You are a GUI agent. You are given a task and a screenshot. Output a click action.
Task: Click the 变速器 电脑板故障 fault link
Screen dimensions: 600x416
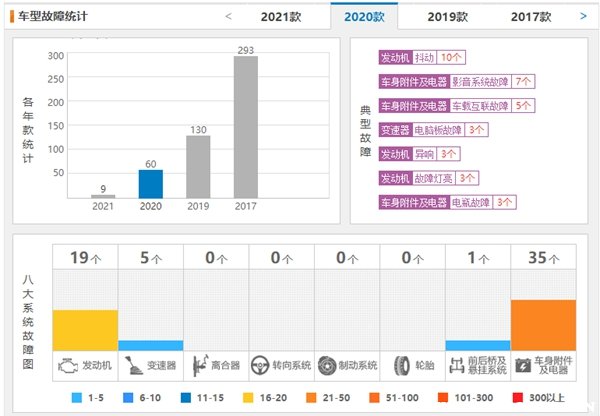click(434, 130)
